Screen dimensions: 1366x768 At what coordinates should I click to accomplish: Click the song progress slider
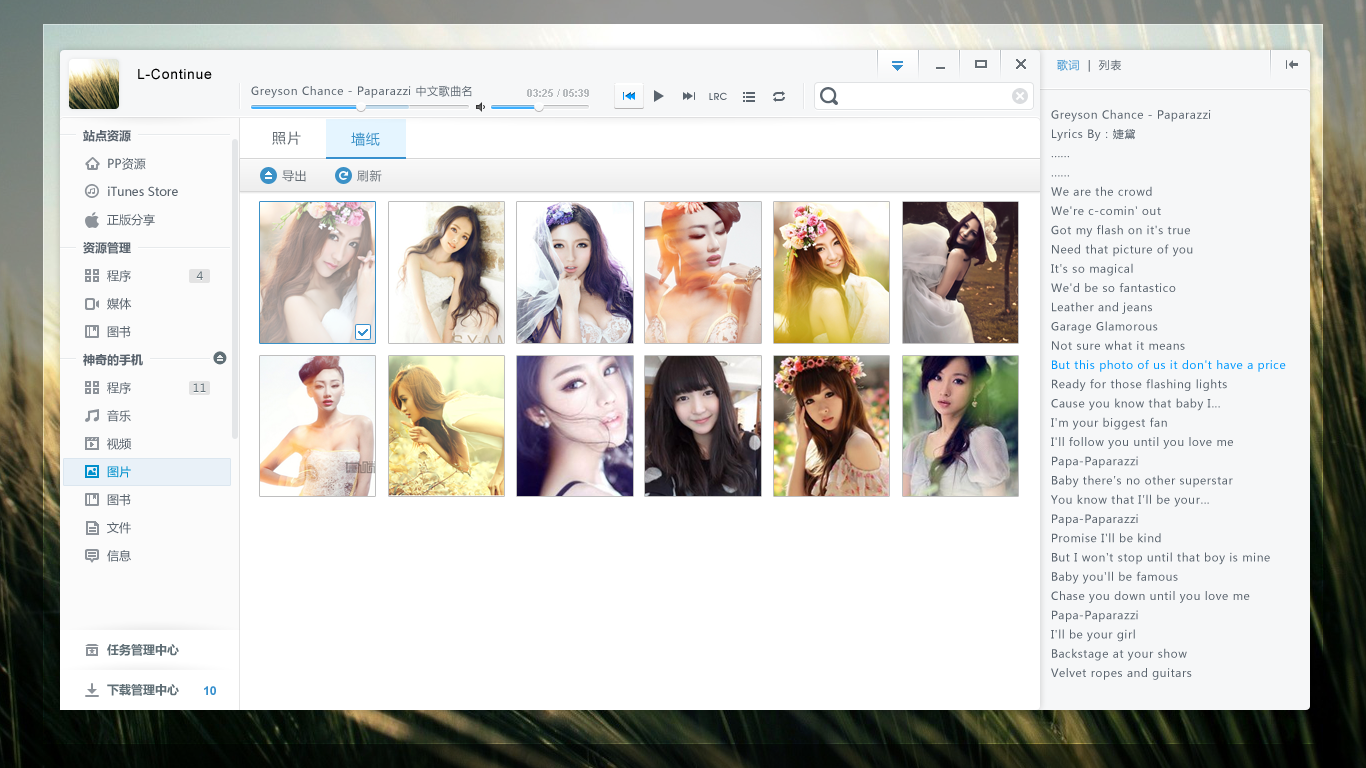click(359, 106)
